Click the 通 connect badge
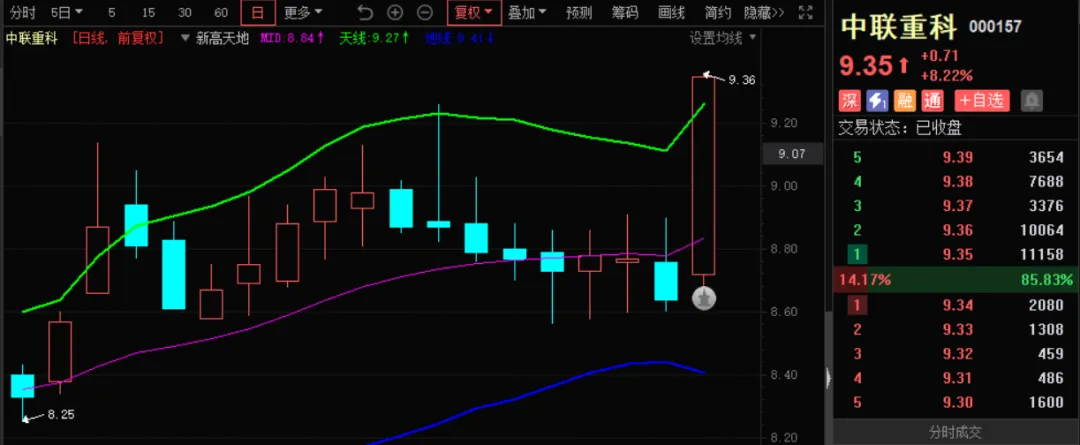The image size is (1080, 445). click(932, 101)
